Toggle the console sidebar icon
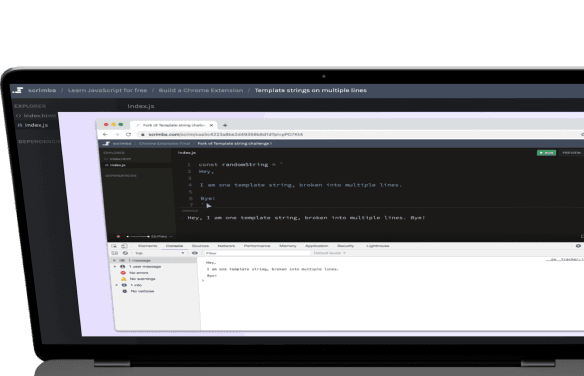This screenshot has height=376, width=584. 115,253
